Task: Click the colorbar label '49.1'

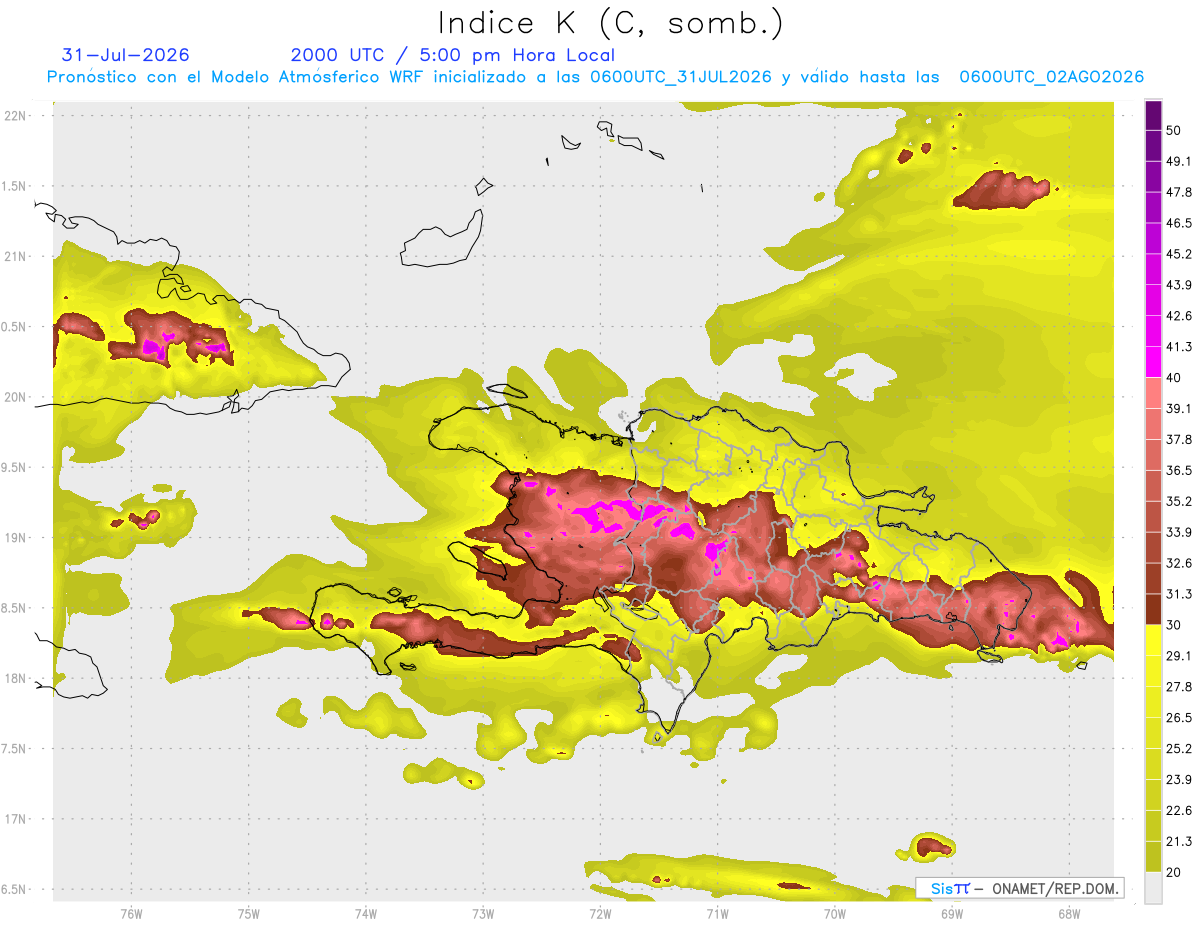Action: coord(1178,161)
